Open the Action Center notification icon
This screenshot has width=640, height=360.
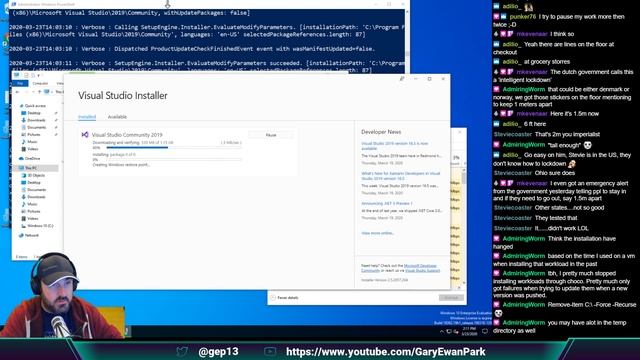pyautogui.click(x=485, y=331)
